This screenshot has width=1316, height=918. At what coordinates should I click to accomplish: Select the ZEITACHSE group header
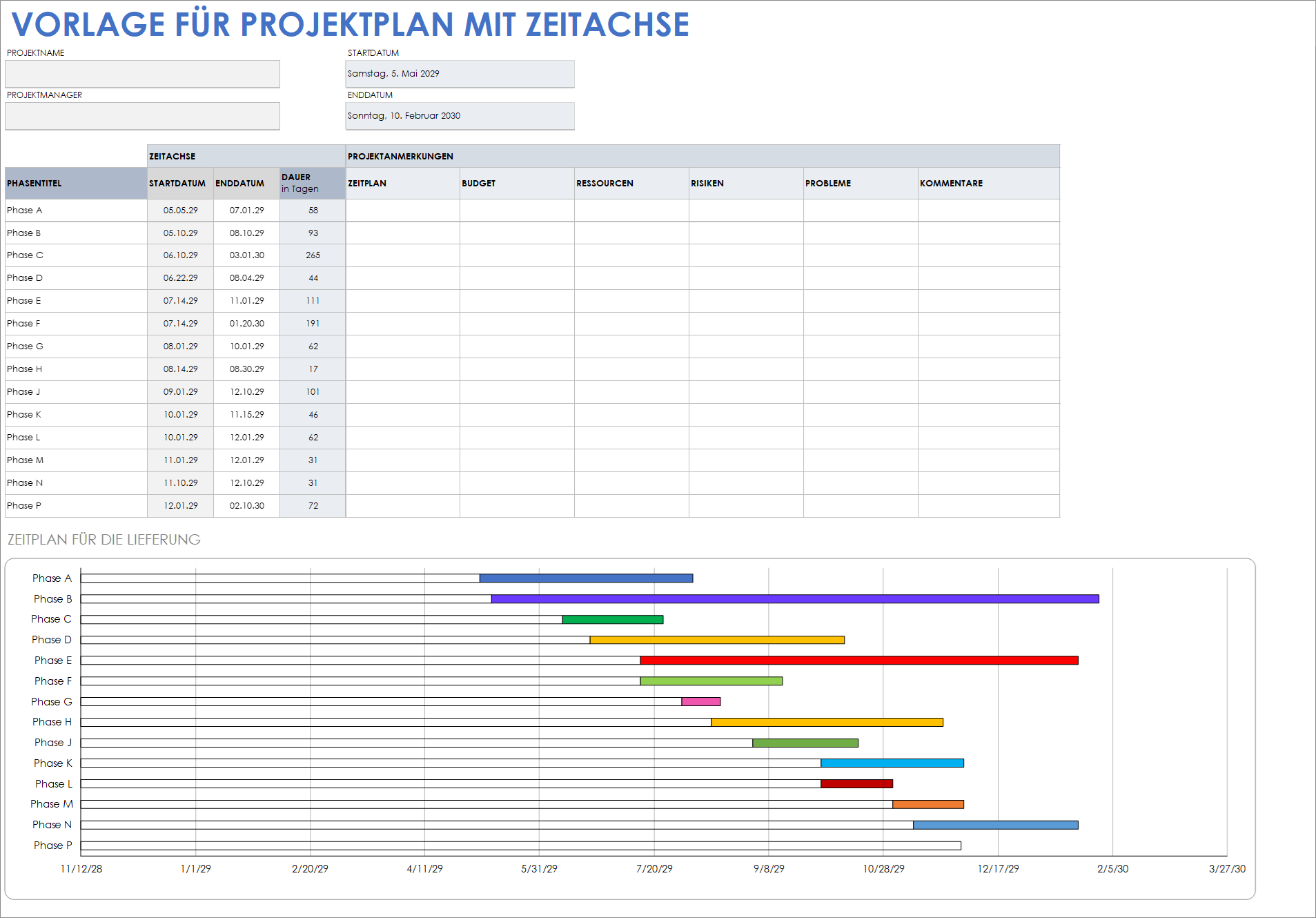coord(246,157)
